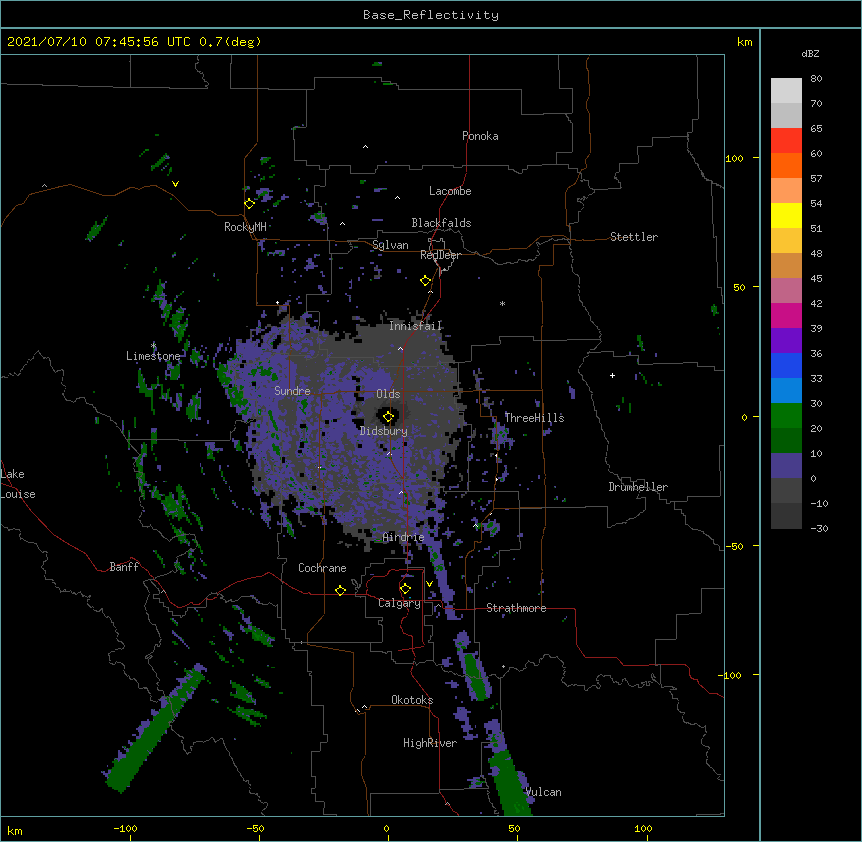Select the -50 tick label on the right axis

(734, 546)
